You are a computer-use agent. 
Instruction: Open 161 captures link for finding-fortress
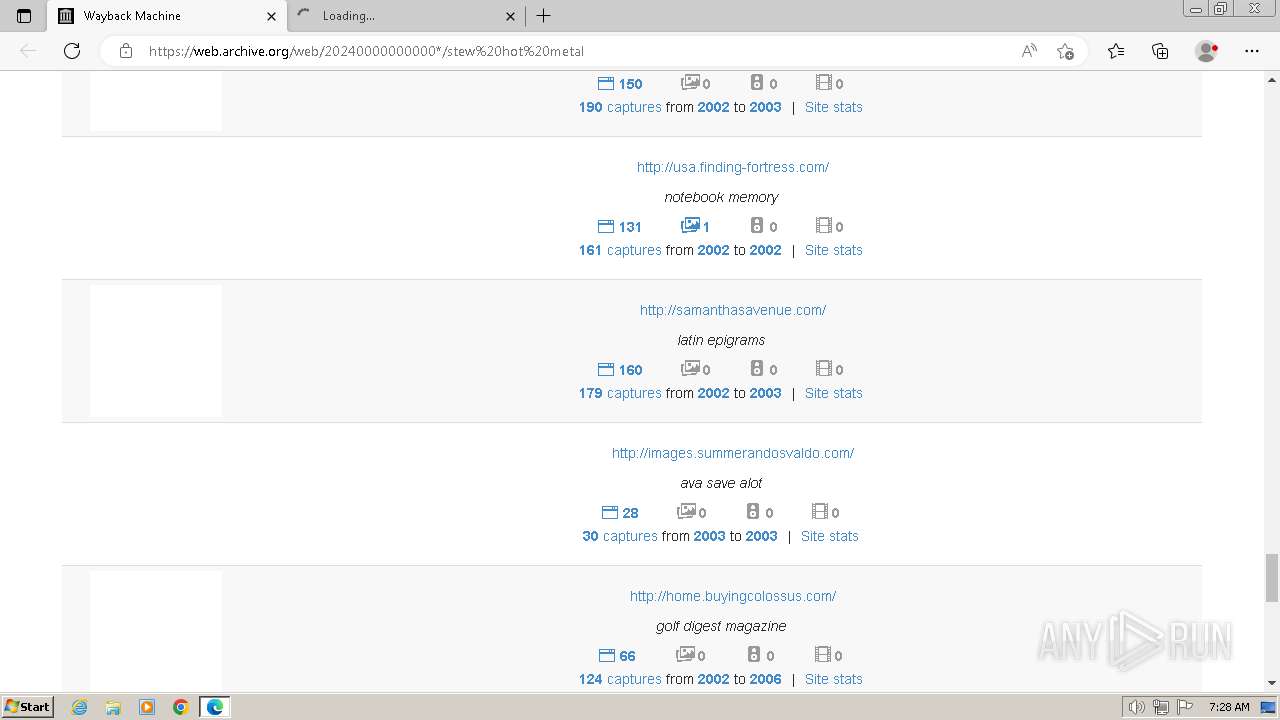pyautogui.click(x=620, y=250)
